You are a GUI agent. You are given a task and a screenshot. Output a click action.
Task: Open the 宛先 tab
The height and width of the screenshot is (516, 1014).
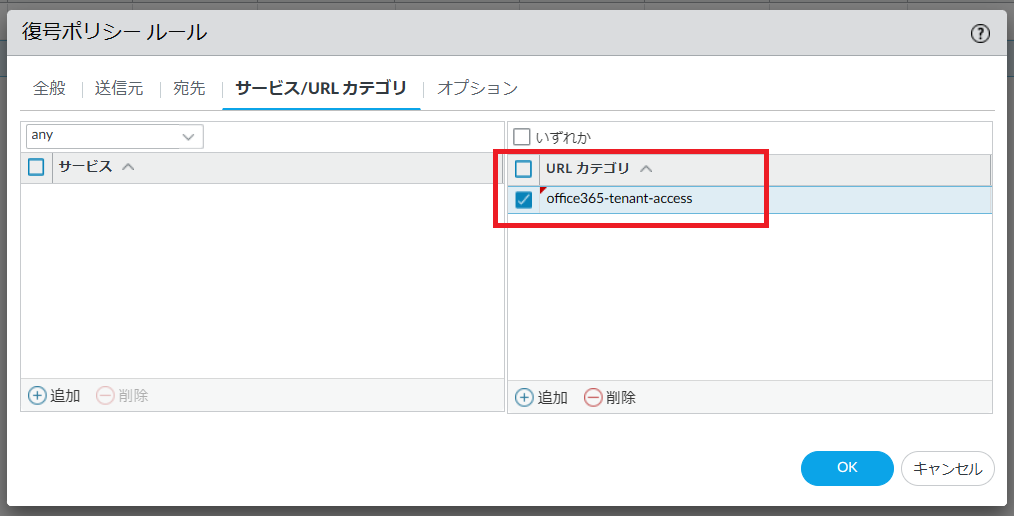point(189,88)
